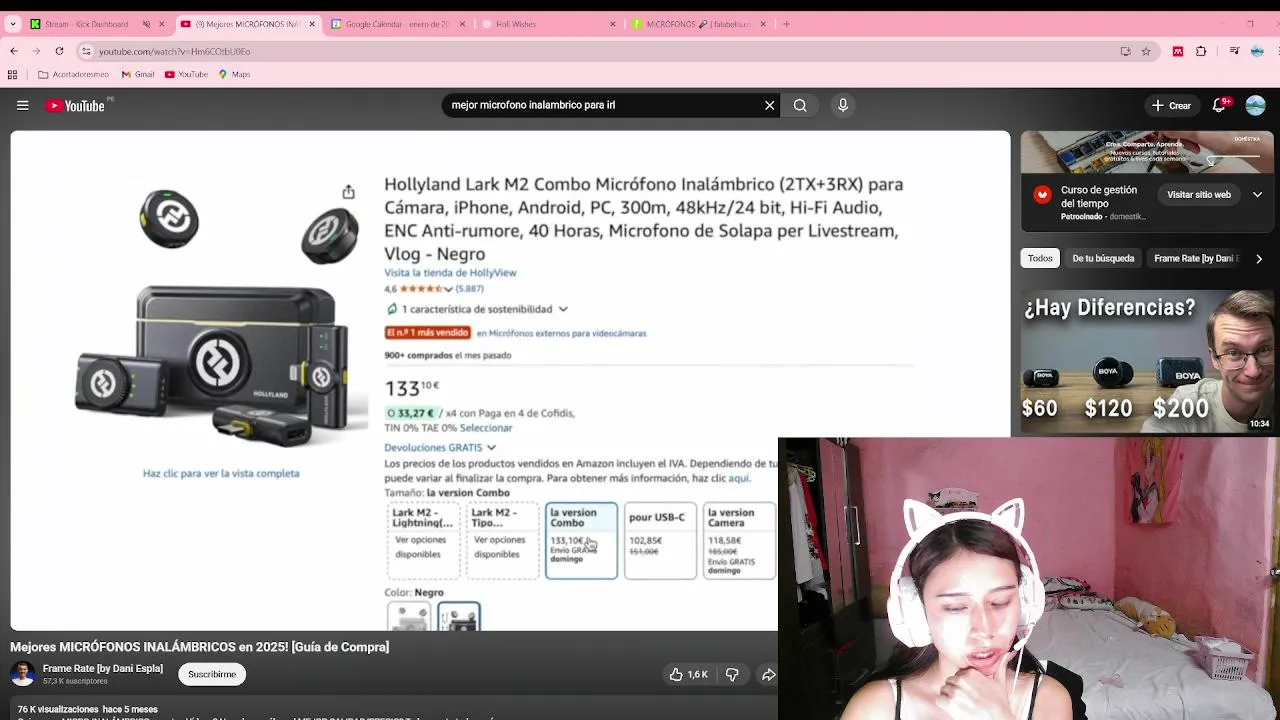
Task: Click the youtube.com address bar URL
Action: (x=175, y=51)
